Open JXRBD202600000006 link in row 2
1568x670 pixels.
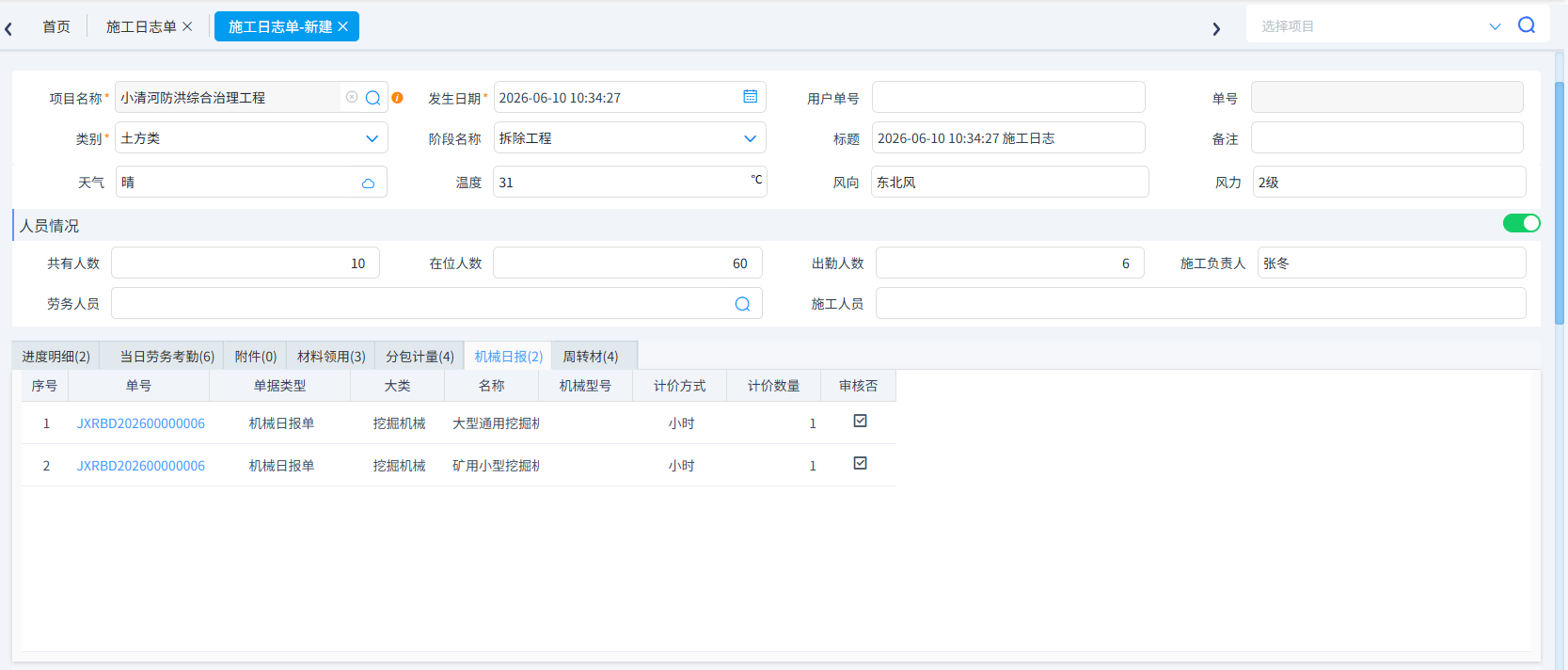click(141, 466)
